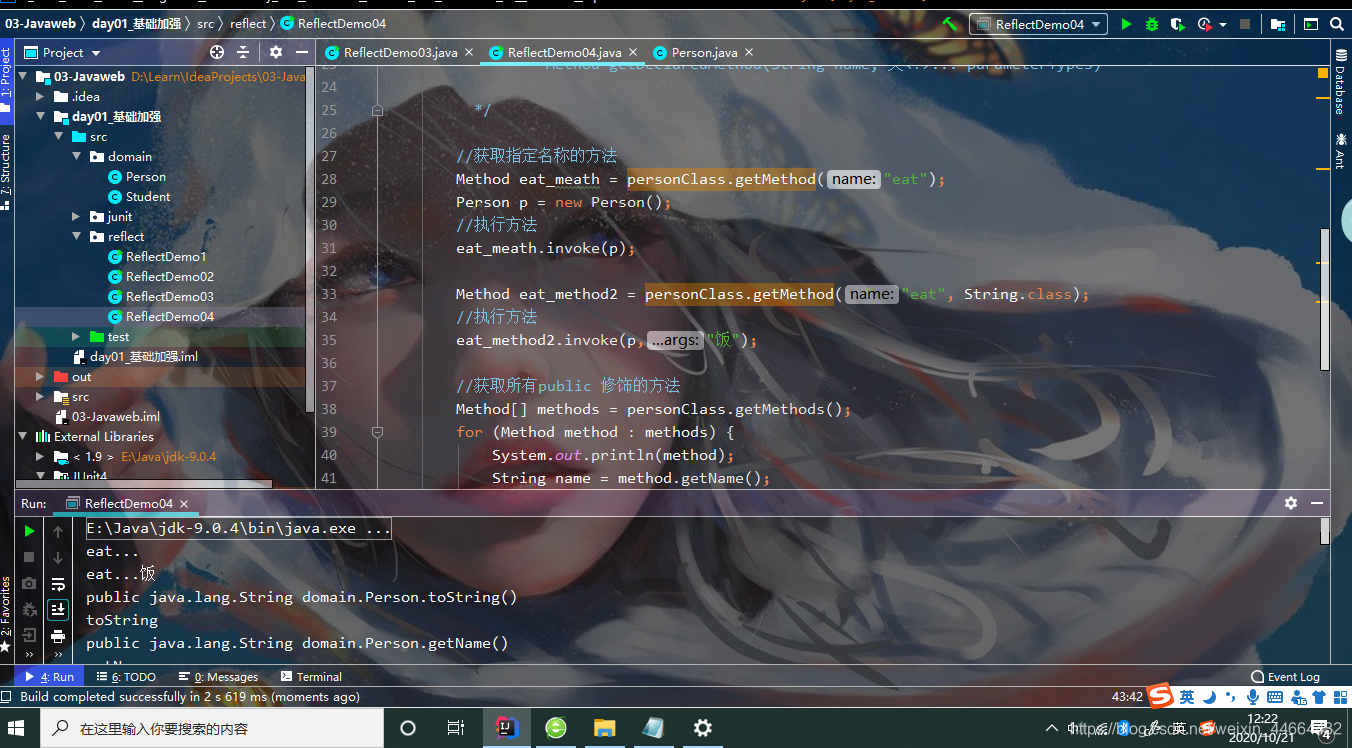Expand the .idea folder
Image resolution: width=1352 pixels, height=748 pixels.
(40, 96)
